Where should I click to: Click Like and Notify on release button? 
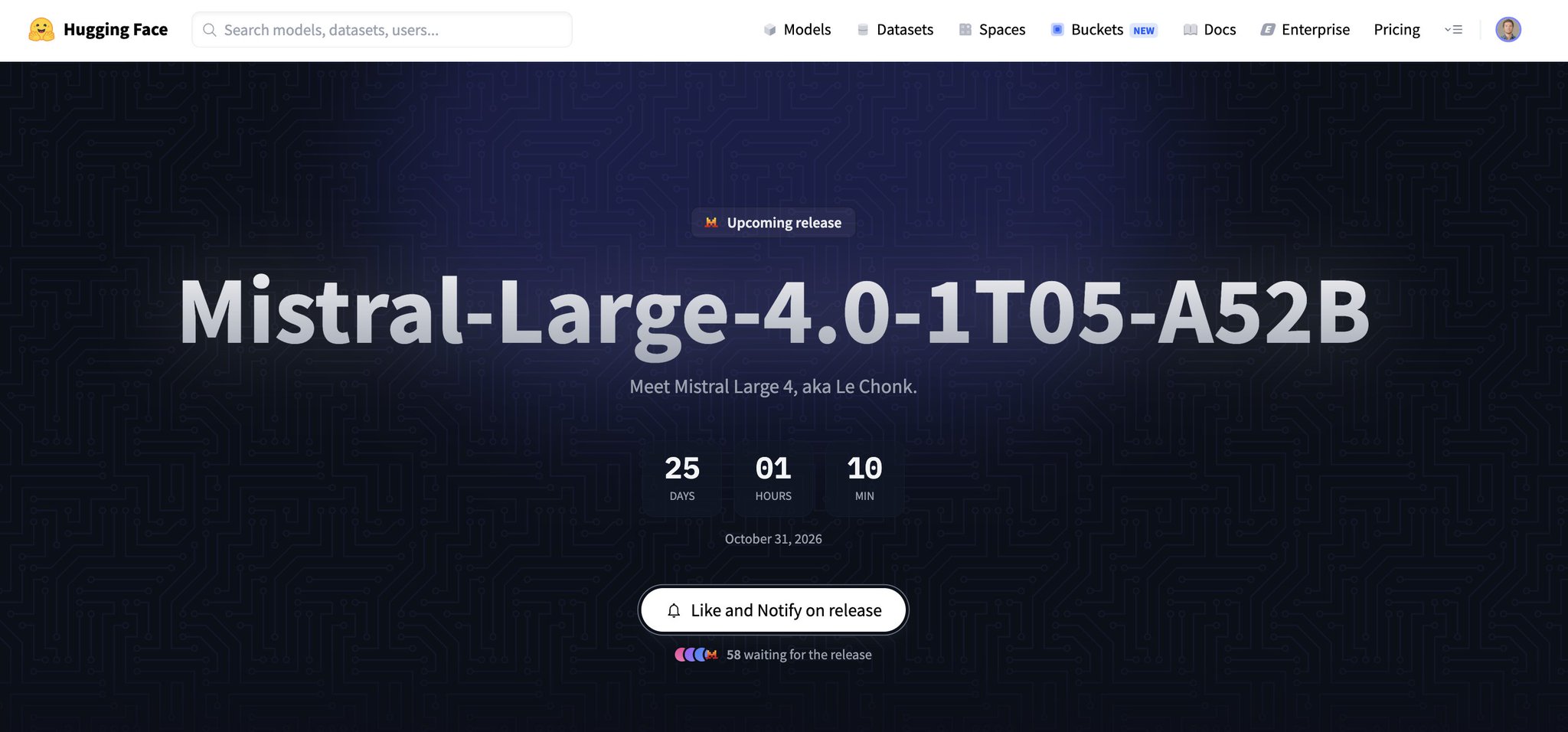[x=773, y=610]
